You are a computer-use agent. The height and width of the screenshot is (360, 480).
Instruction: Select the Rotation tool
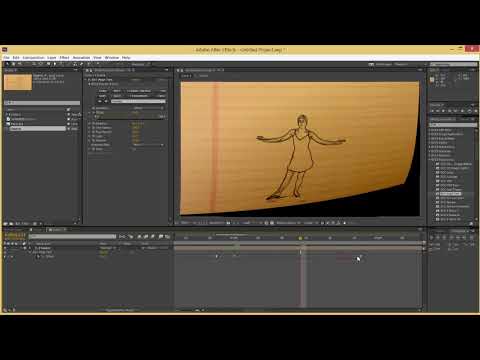tap(28, 64)
